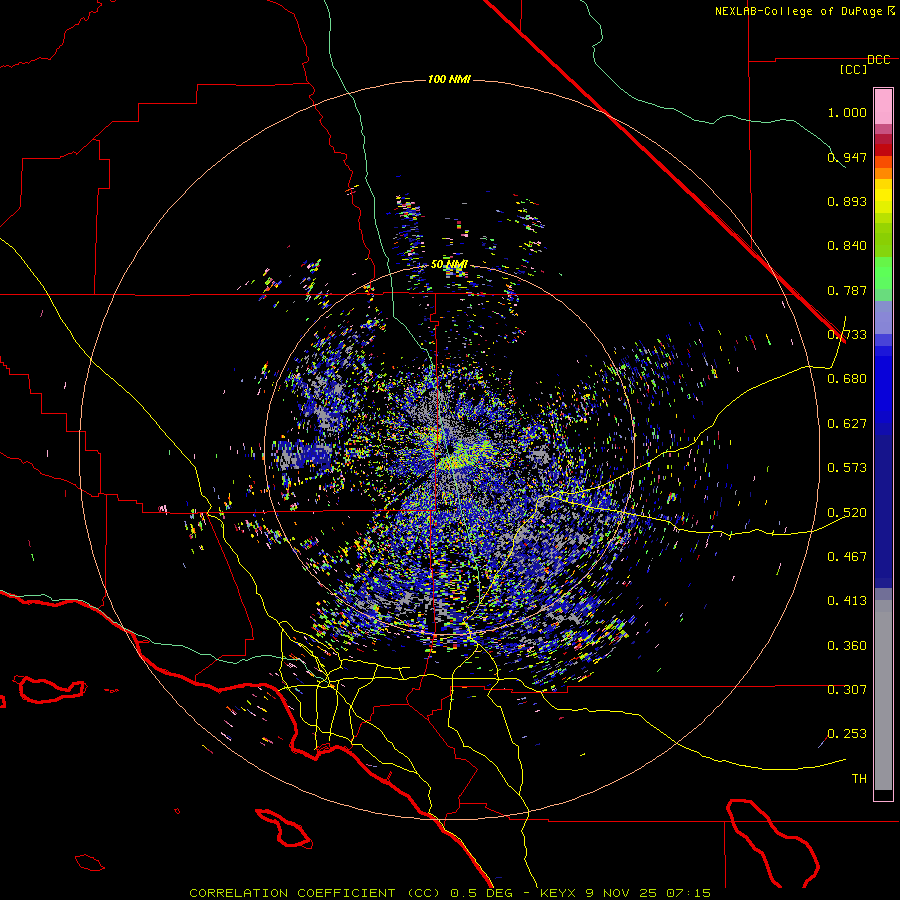
Task: Click the 0.893 color scale value
Action: (x=847, y=201)
